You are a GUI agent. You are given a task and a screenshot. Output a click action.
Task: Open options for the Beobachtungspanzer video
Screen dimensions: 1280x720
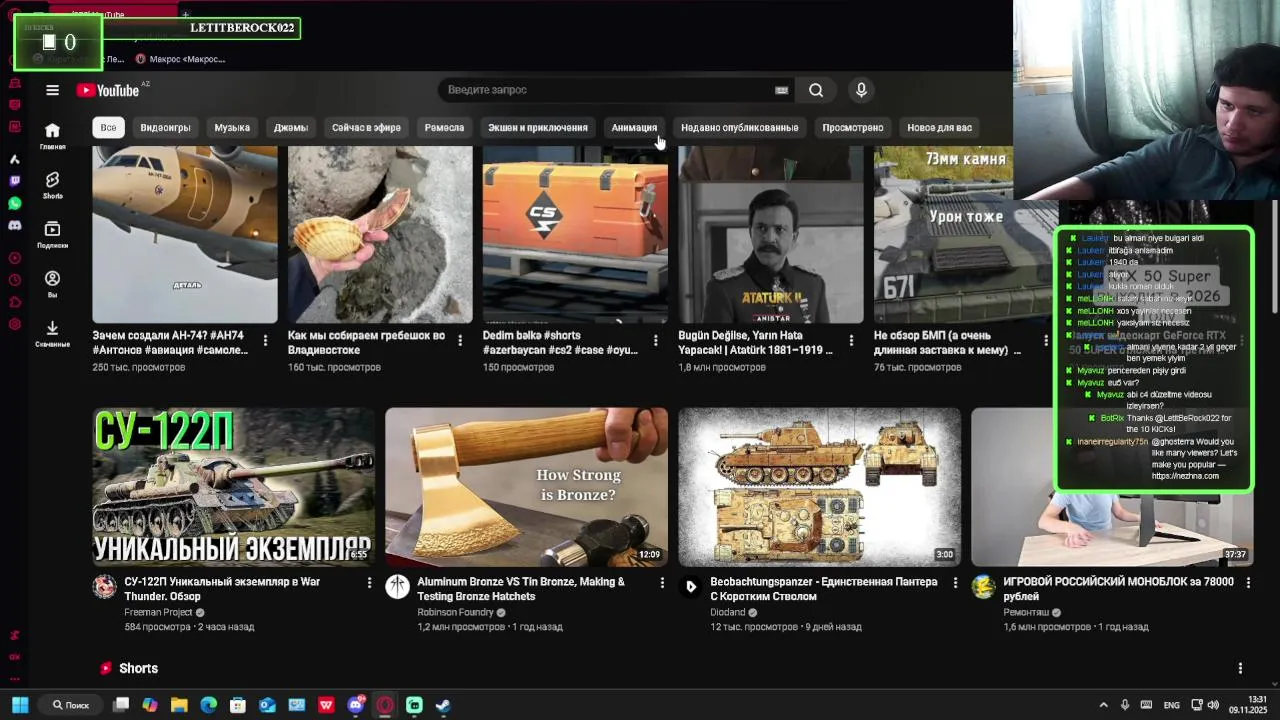tap(955, 582)
